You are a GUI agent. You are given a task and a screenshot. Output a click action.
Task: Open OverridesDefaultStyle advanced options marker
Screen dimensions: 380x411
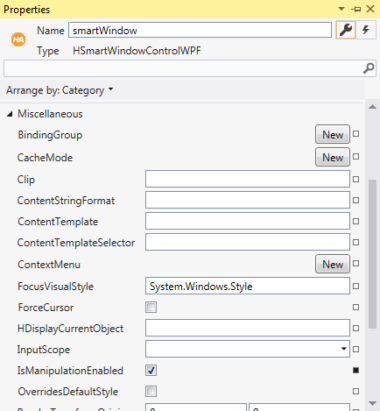click(x=356, y=391)
